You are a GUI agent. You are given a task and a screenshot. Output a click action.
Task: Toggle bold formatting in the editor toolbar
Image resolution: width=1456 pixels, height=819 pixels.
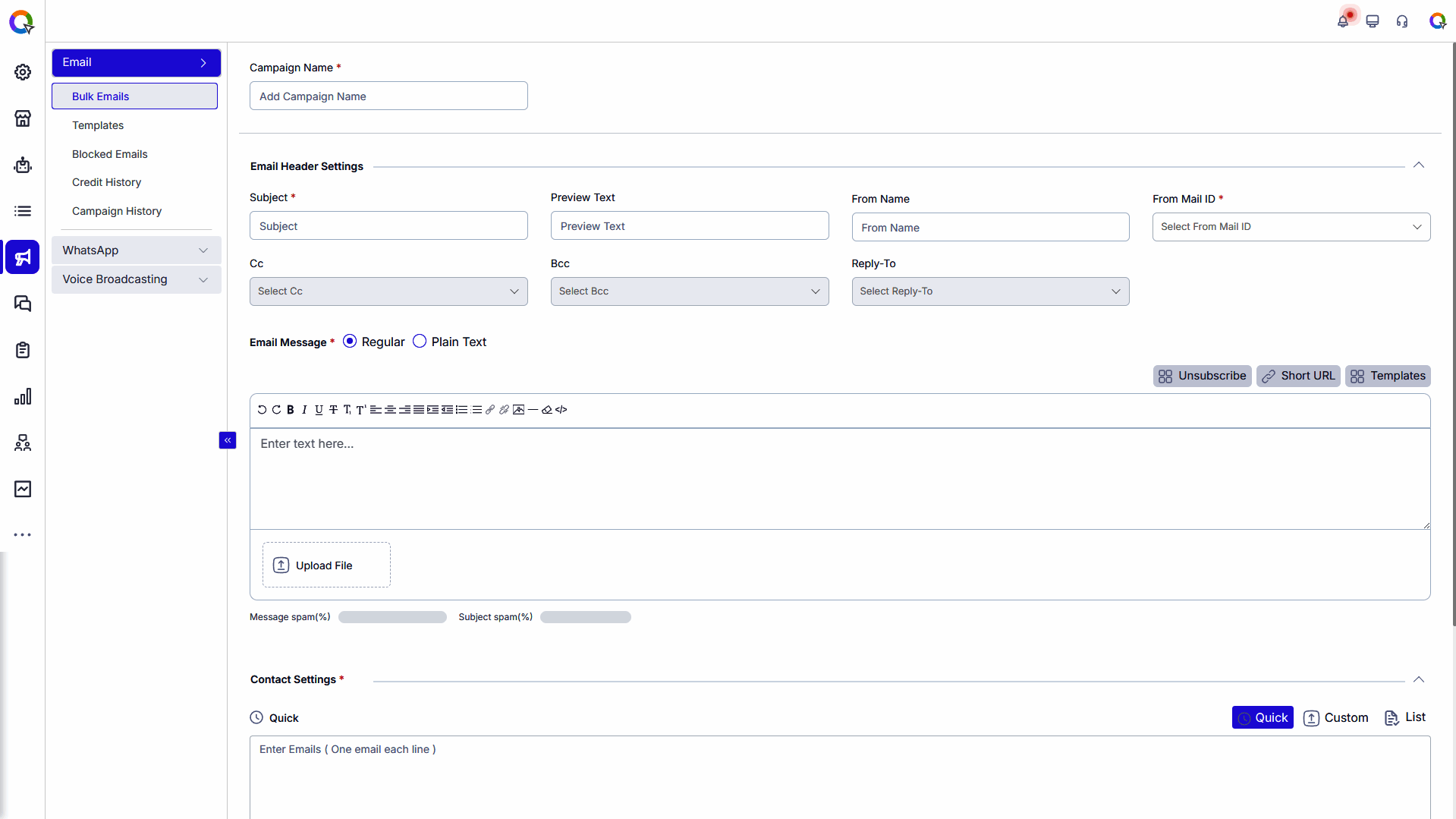point(290,410)
